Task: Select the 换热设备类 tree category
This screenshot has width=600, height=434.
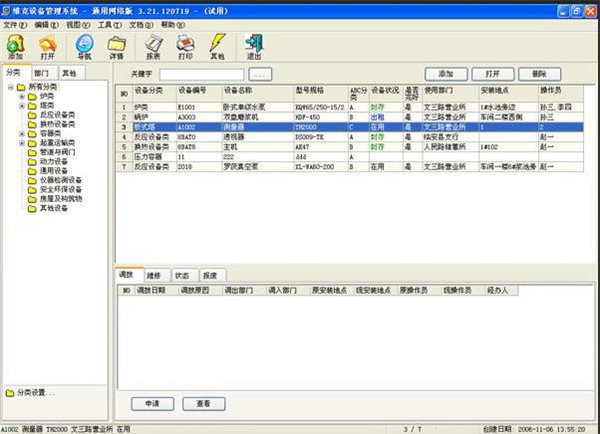Action: pyautogui.click(x=57, y=124)
